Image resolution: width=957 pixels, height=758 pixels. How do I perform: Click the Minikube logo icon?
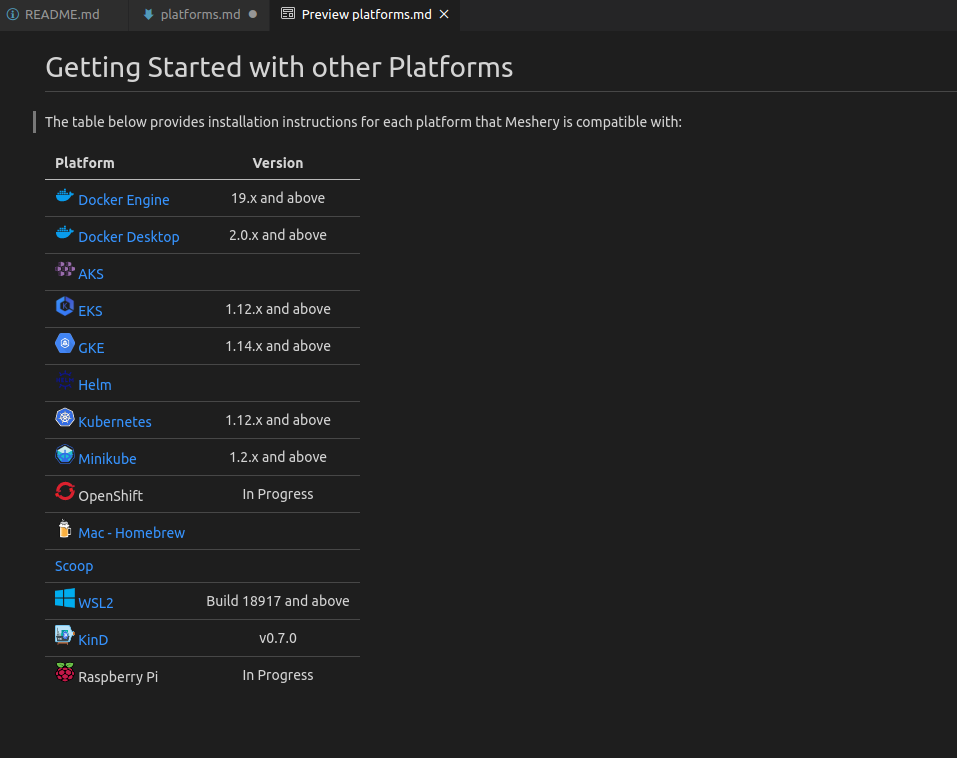pos(65,454)
